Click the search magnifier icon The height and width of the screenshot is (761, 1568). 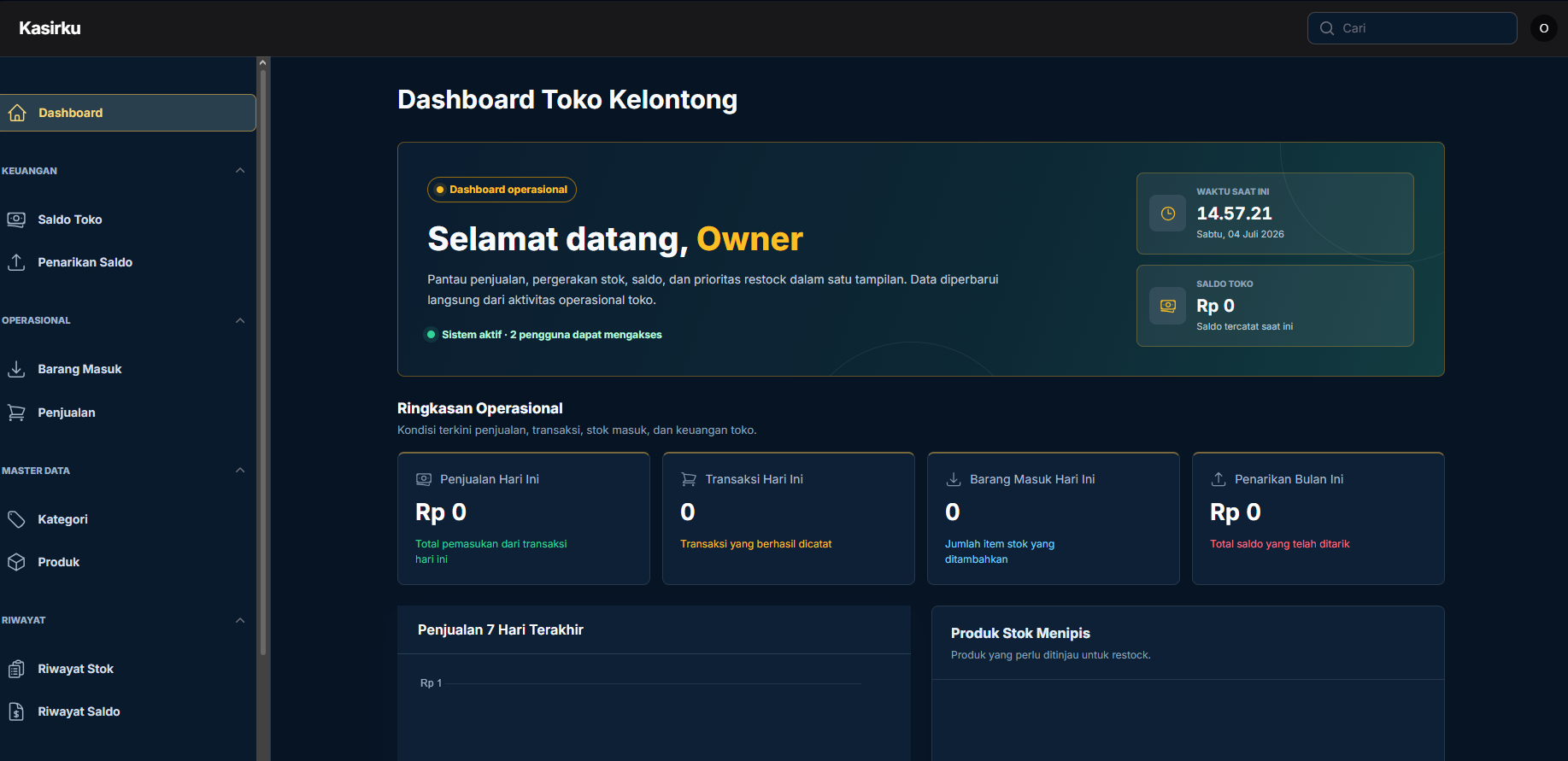tap(1327, 28)
